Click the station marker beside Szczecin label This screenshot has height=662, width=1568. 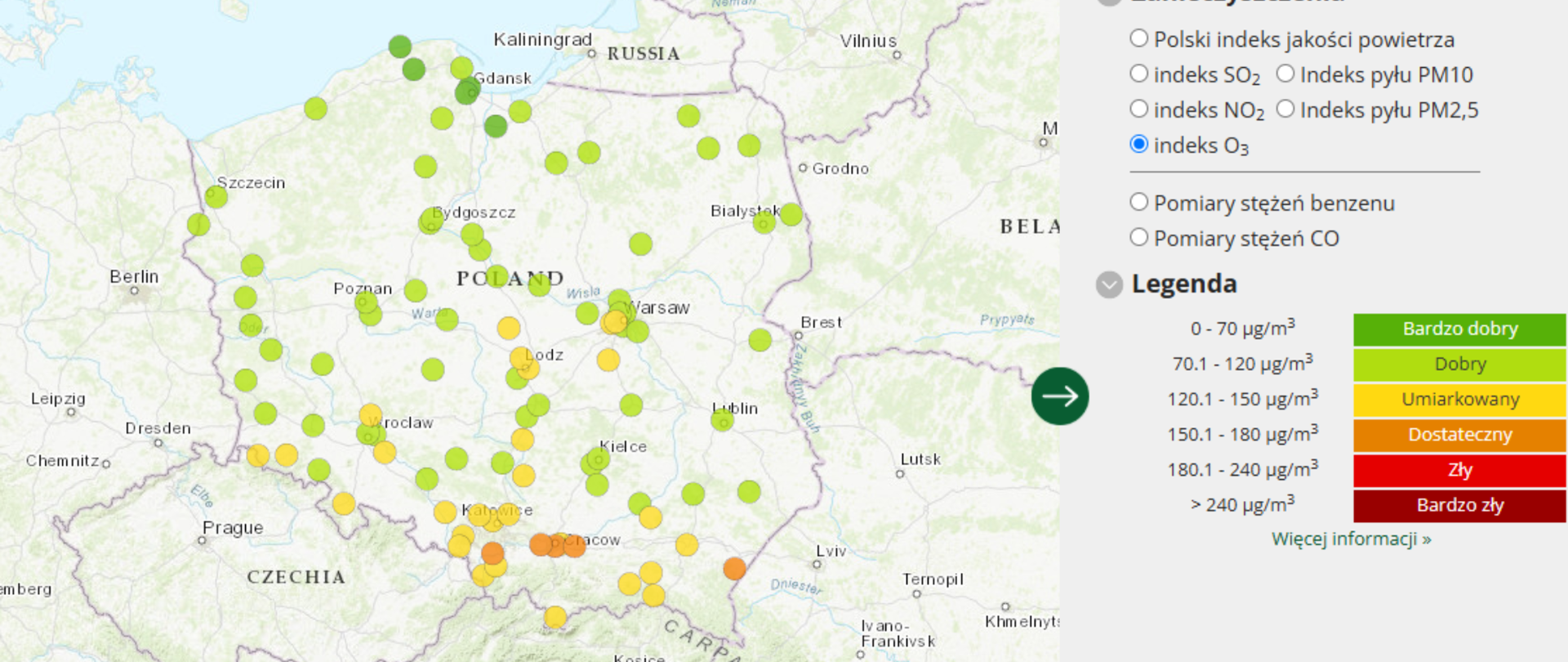click(x=216, y=196)
